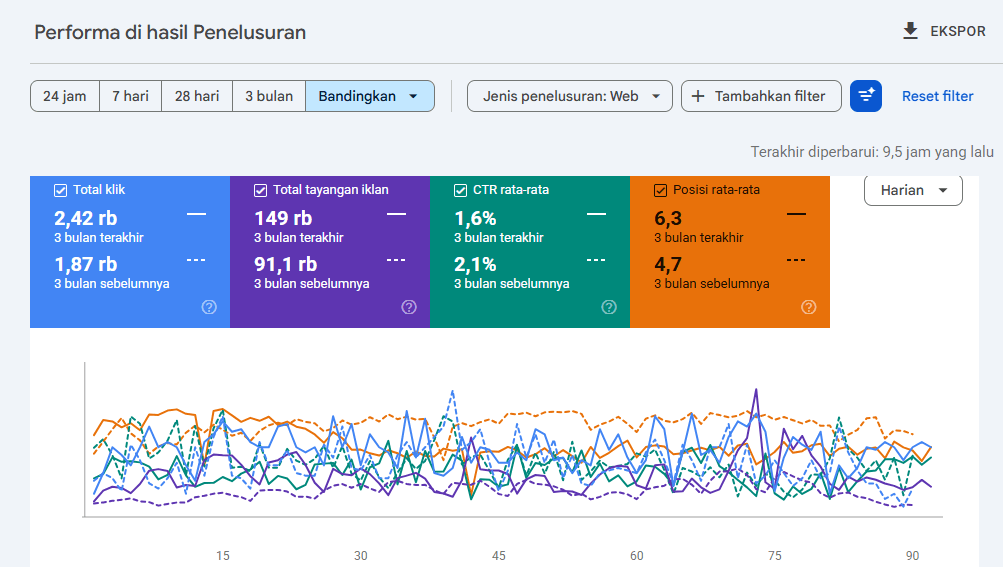The image size is (1003, 567).
Task: Click the 45 label on chart axis
Action: tap(499, 555)
